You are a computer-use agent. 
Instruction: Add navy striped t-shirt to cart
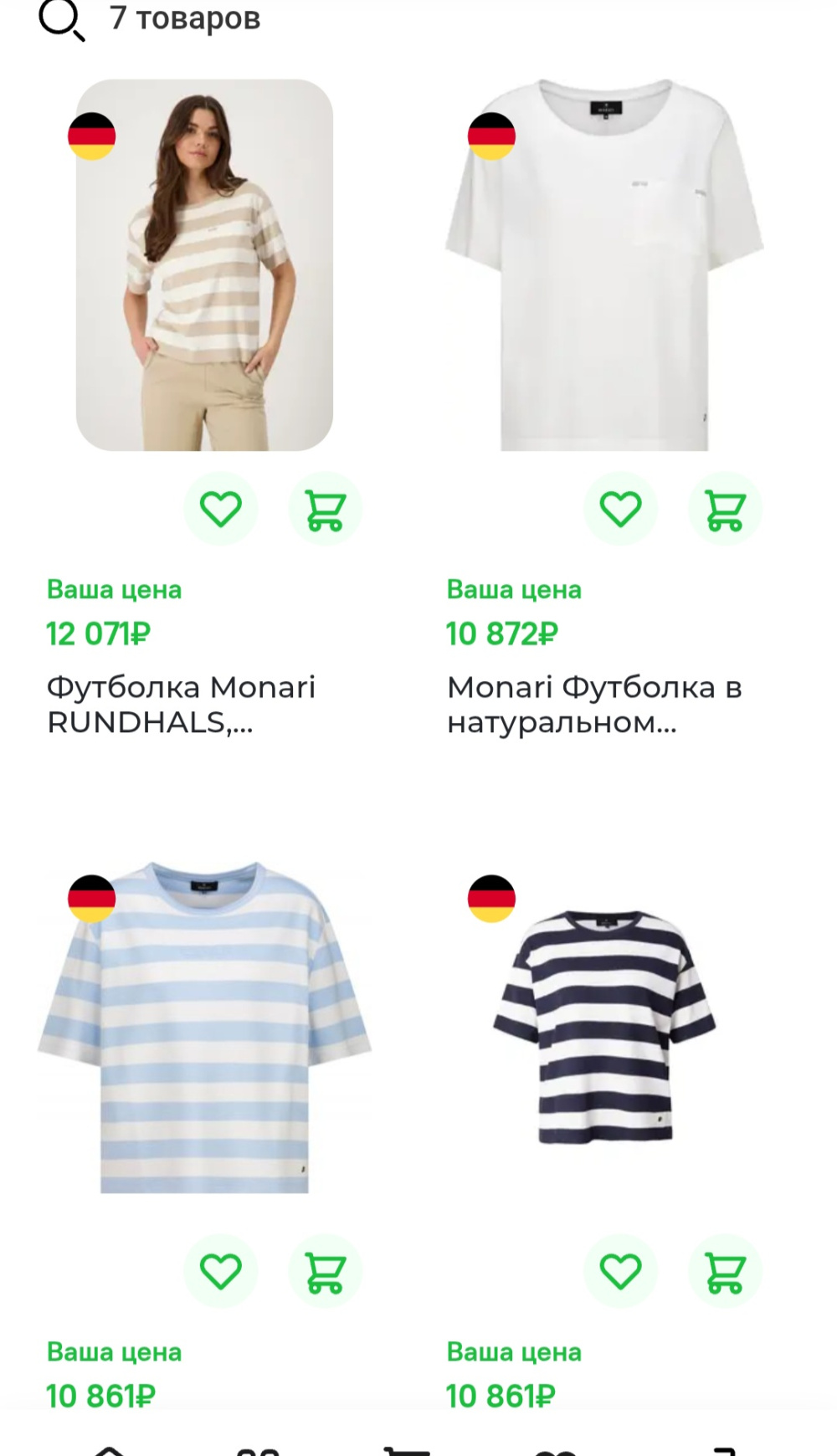pos(725,1271)
